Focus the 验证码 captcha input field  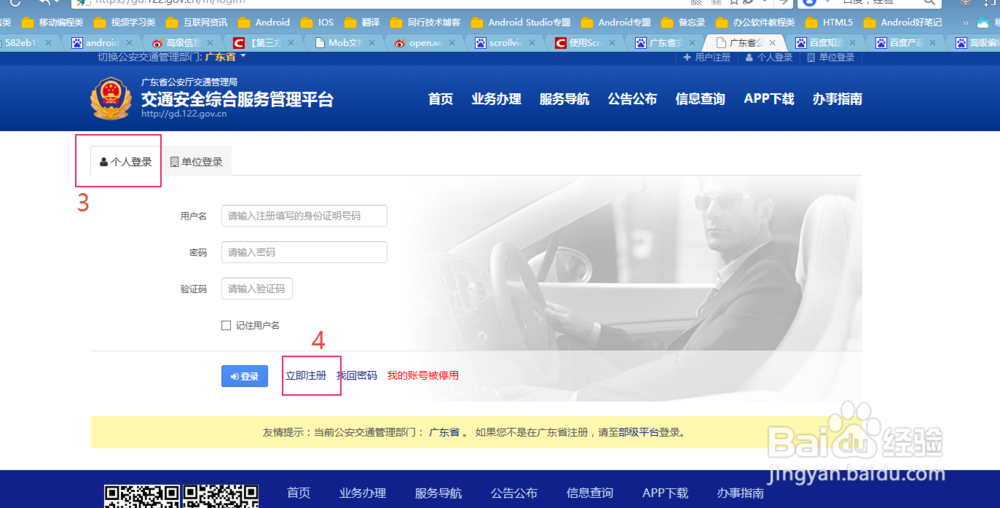click(257, 289)
